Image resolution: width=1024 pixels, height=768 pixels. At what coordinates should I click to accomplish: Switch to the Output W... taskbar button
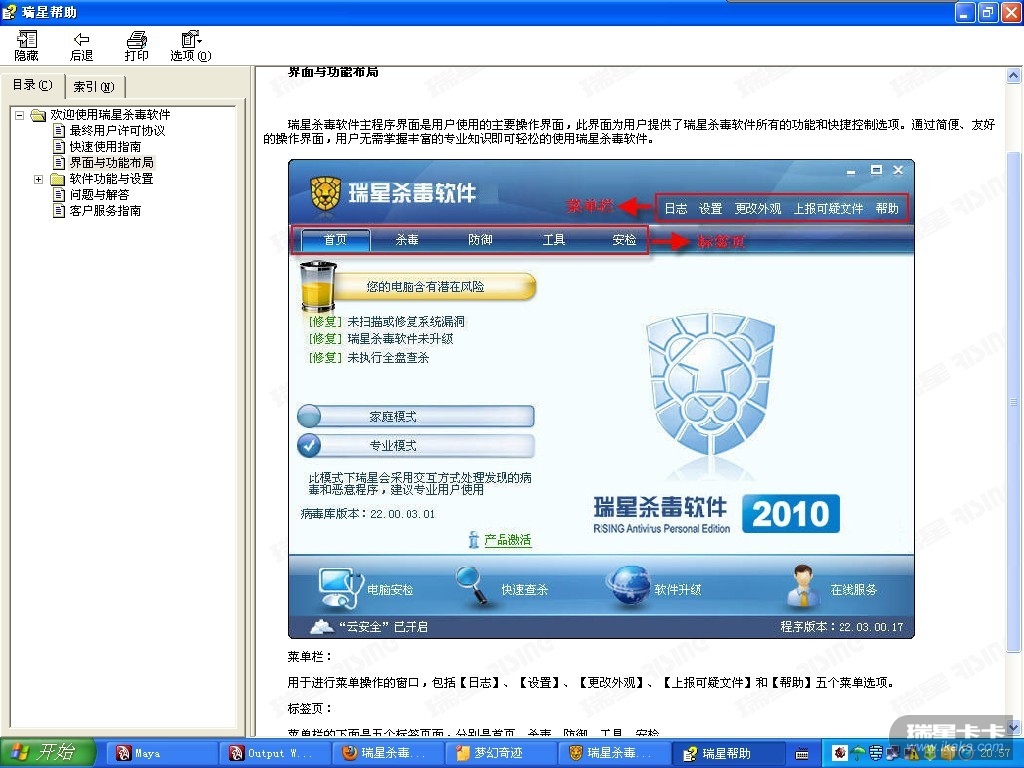tap(274, 754)
